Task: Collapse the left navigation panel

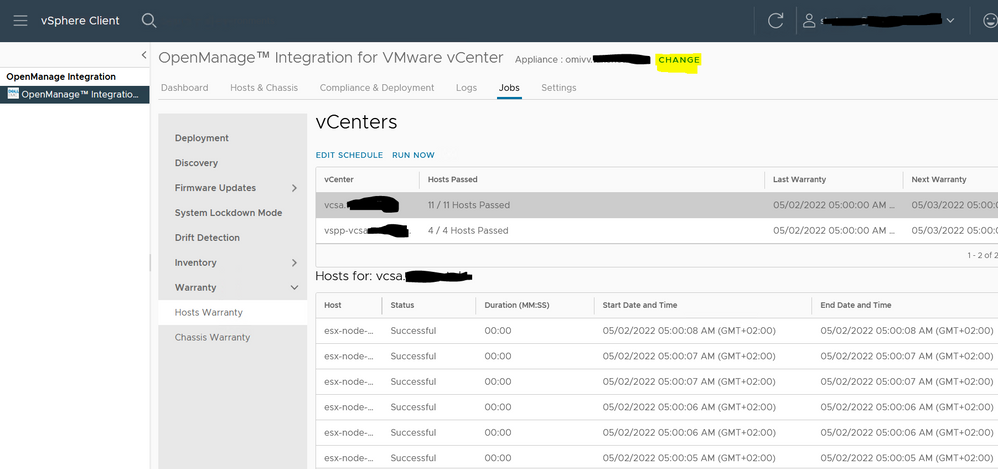Action: pos(144,55)
